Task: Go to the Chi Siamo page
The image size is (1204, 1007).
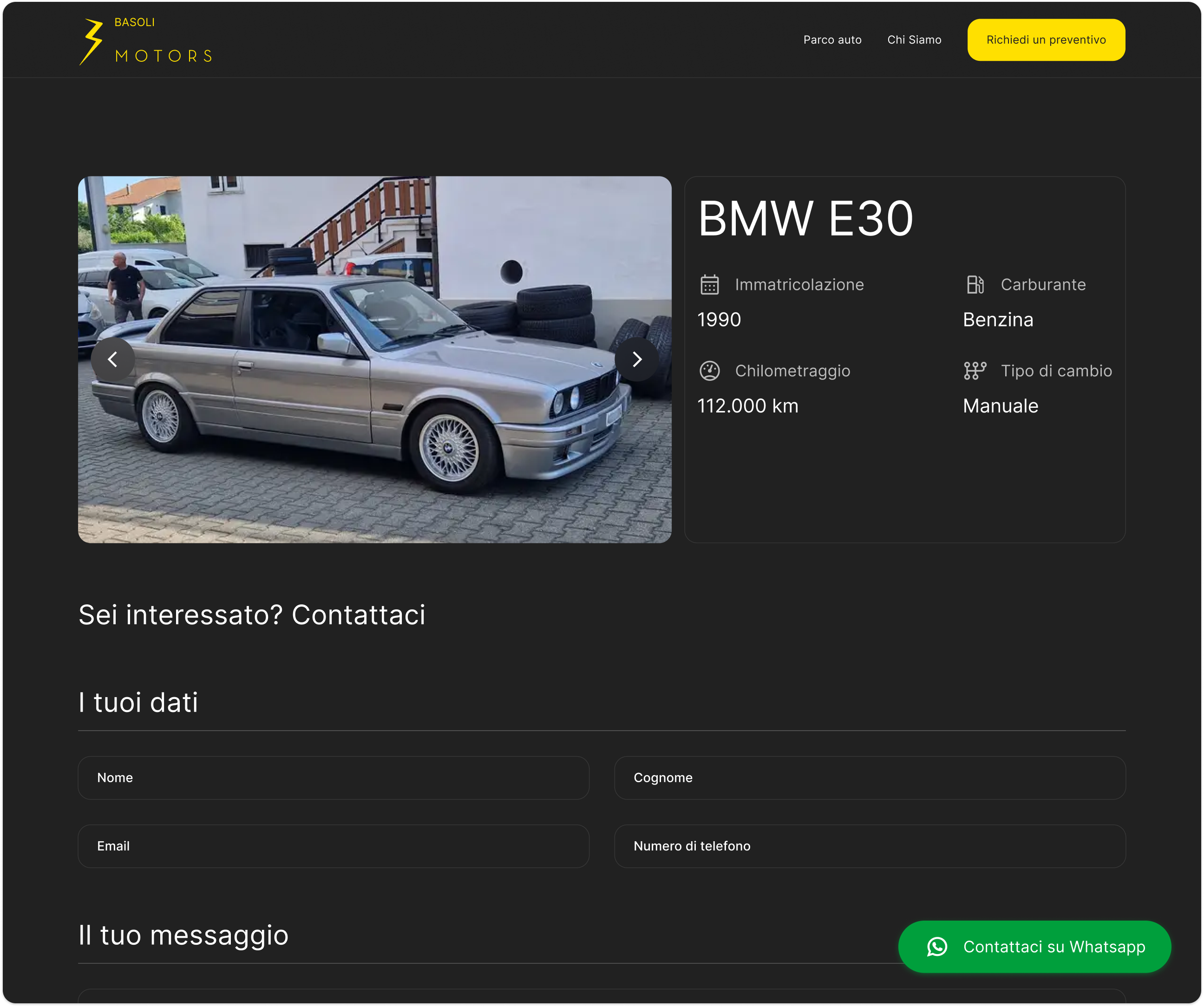Action: pos(914,39)
